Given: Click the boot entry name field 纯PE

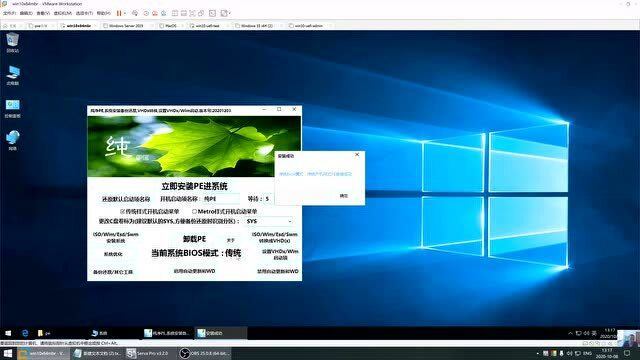Looking at the screenshot, I should click(x=221, y=199).
